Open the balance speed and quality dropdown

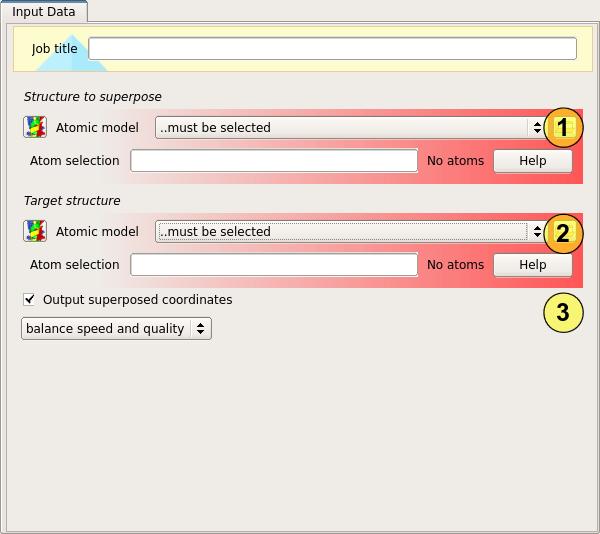click(116, 329)
